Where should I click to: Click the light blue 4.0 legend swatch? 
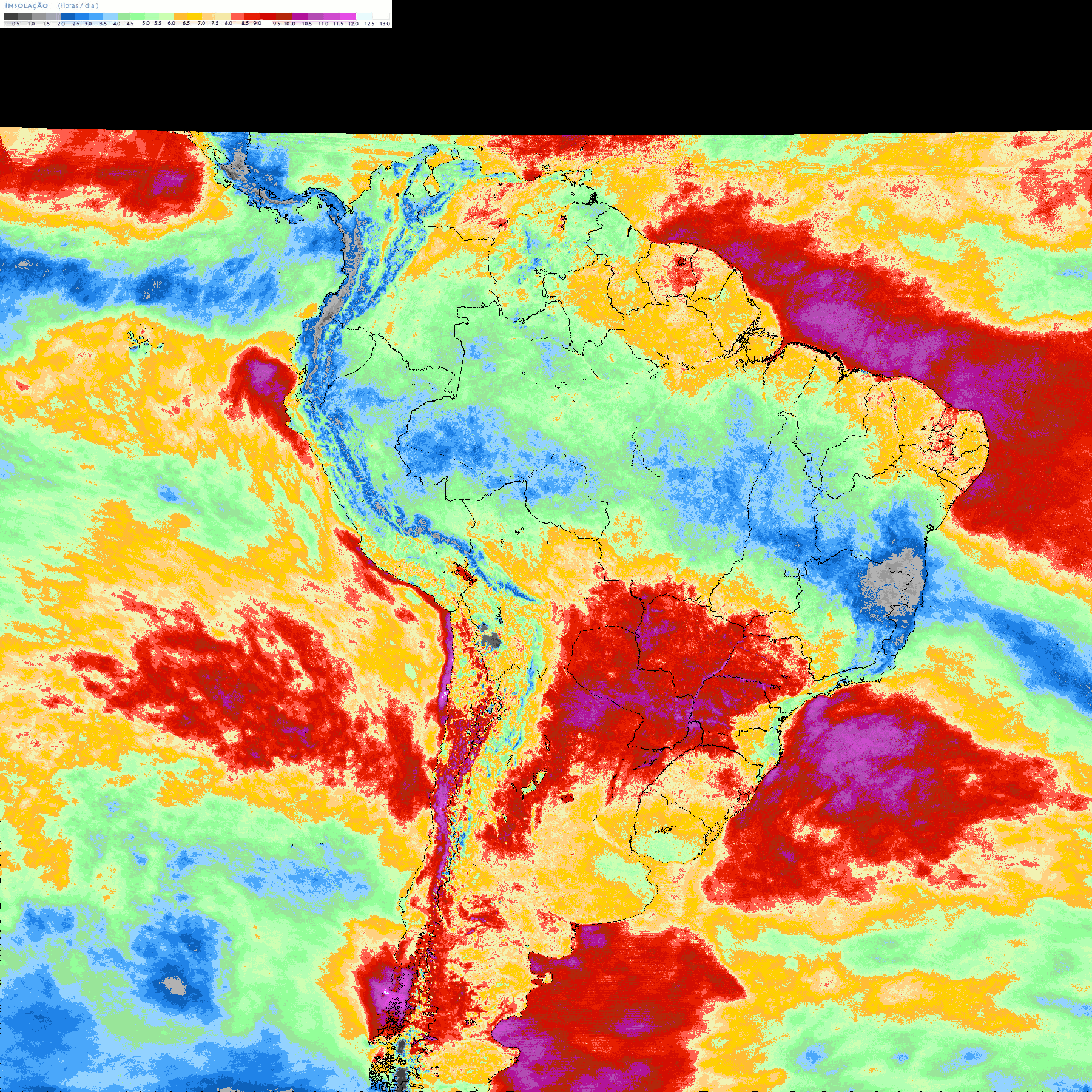coord(110,16)
